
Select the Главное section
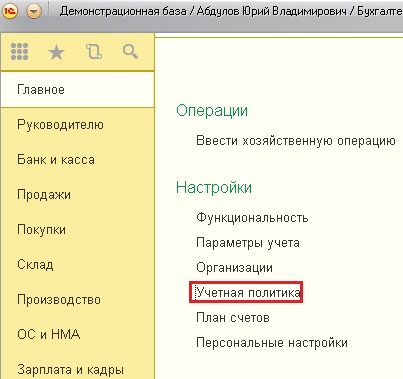click(x=77, y=89)
